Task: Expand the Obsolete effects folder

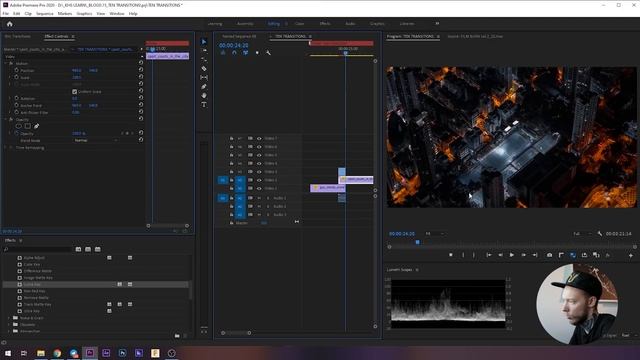Action: click(x=9, y=324)
